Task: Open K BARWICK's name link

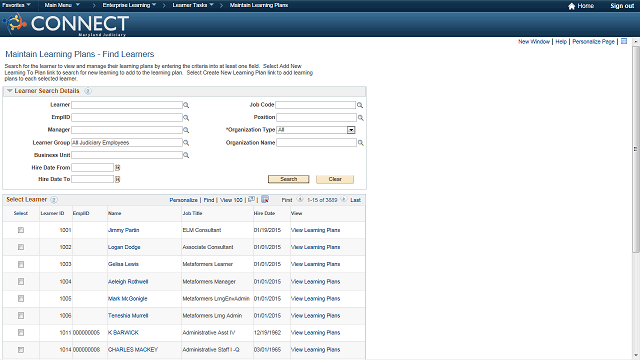Action: (123, 333)
